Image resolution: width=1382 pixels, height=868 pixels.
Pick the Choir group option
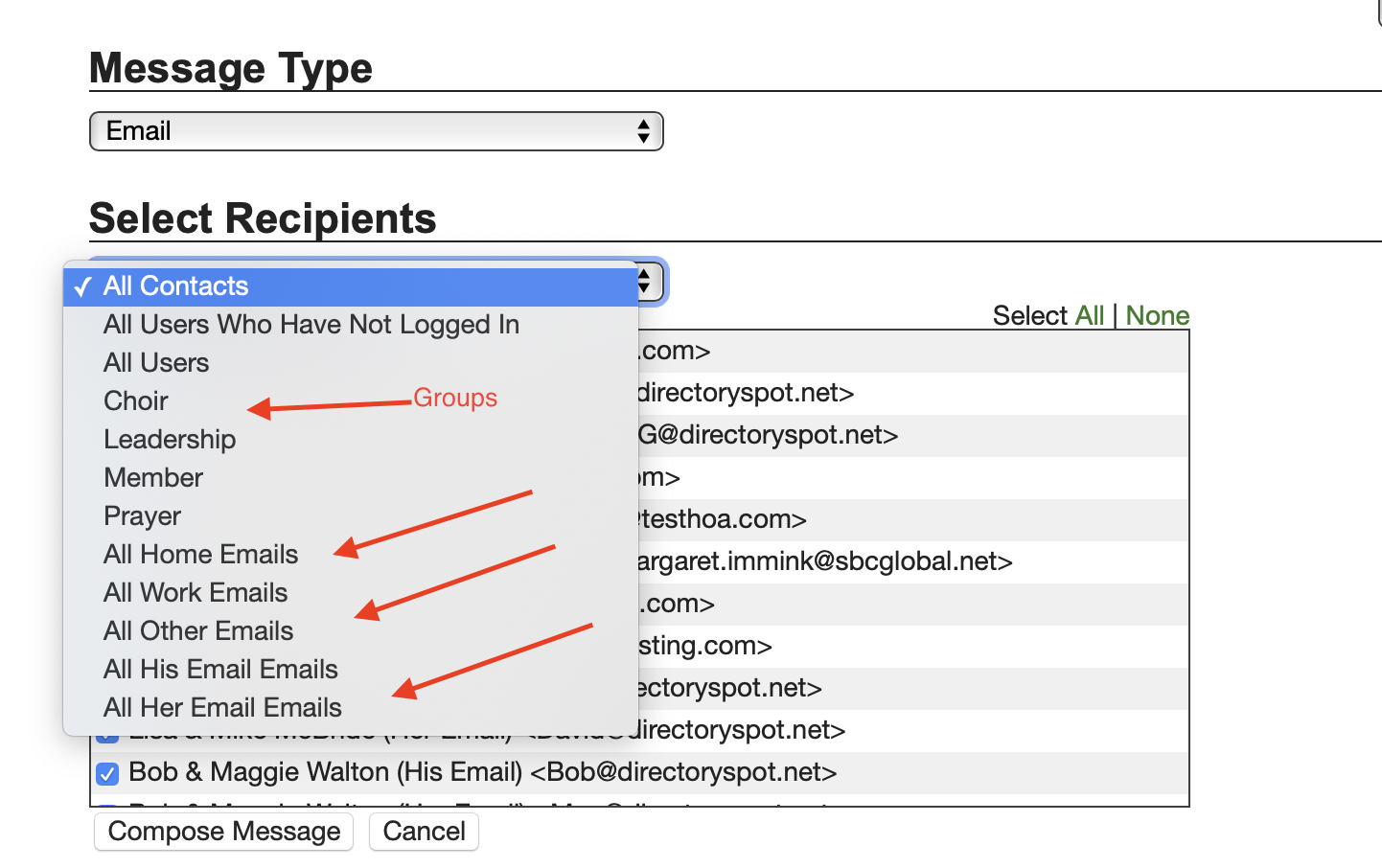(x=136, y=401)
